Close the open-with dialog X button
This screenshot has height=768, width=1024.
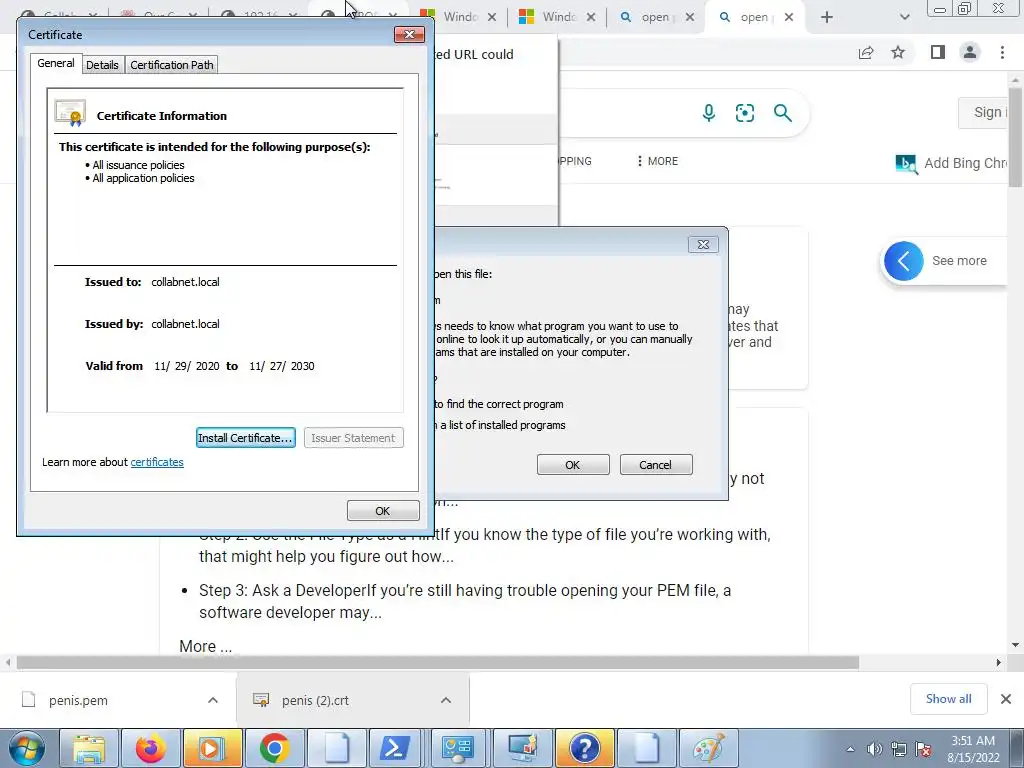click(x=703, y=244)
